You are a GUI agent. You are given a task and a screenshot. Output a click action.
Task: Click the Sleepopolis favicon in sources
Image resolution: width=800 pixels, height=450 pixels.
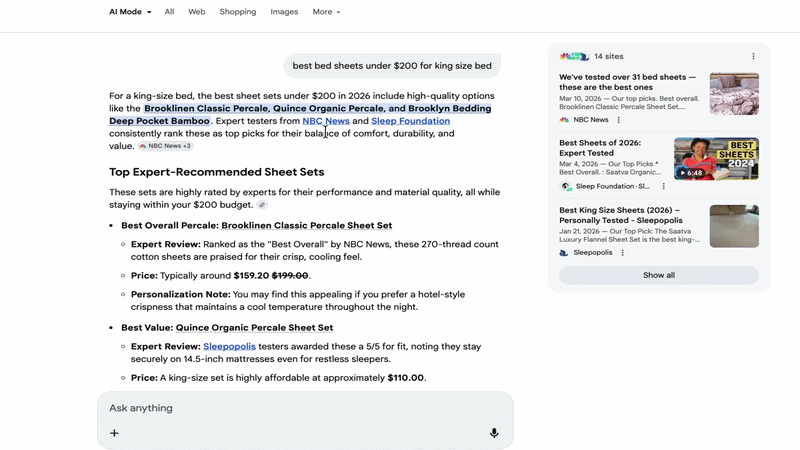pos(564,253)
